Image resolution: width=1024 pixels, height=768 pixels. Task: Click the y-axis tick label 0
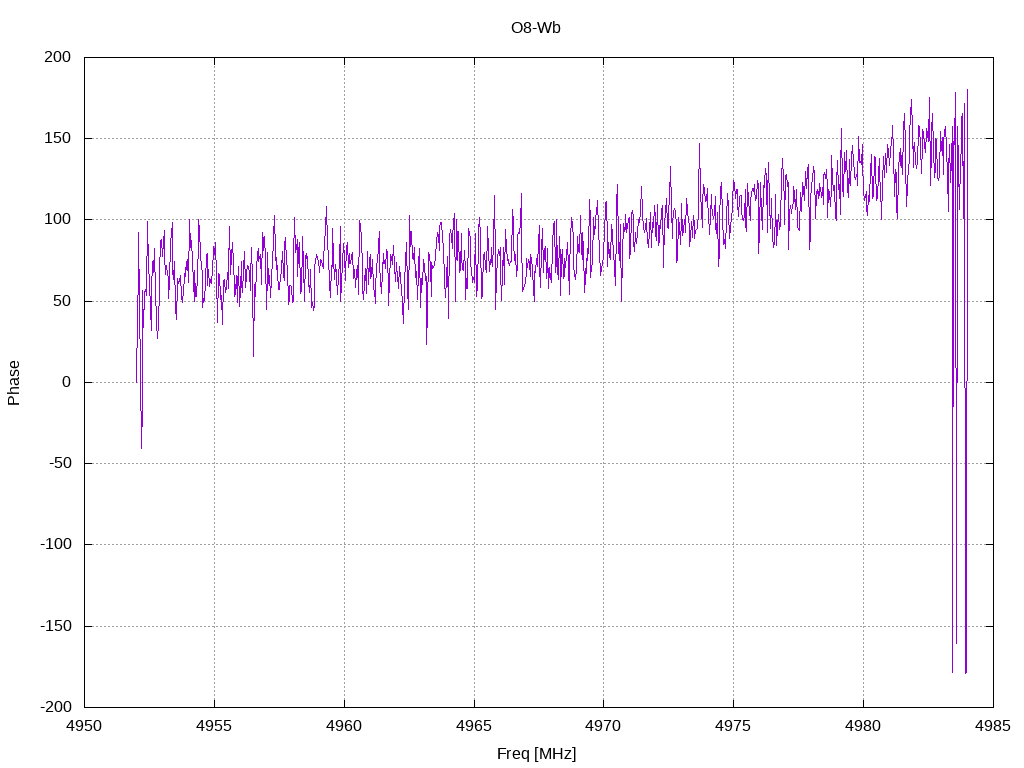tap(67, 382)
